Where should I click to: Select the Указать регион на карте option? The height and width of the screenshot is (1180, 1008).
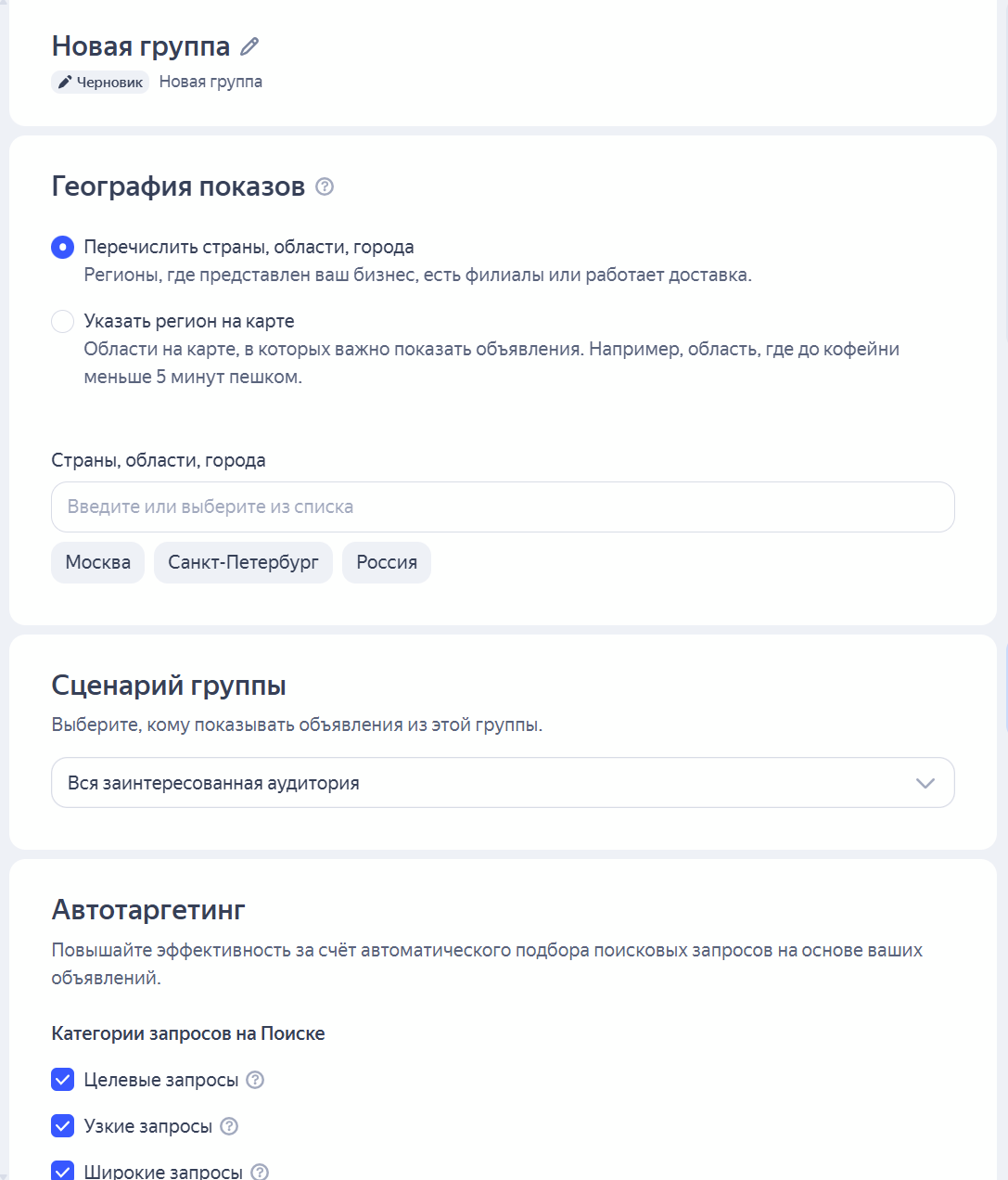coord(62,321)
